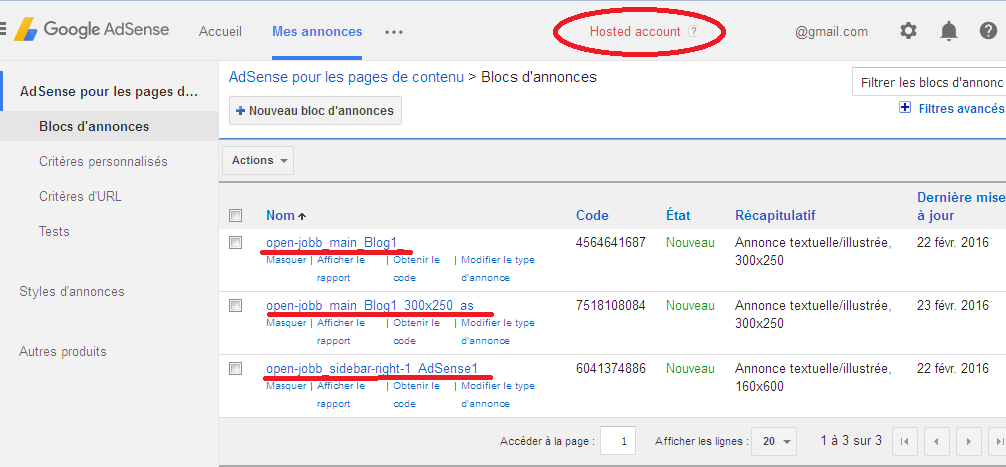Image resolution: width=1006 pixels, height=467 pixels.
Task: Switch to the Mes annonces tab
Action: (x=317, y=31)
